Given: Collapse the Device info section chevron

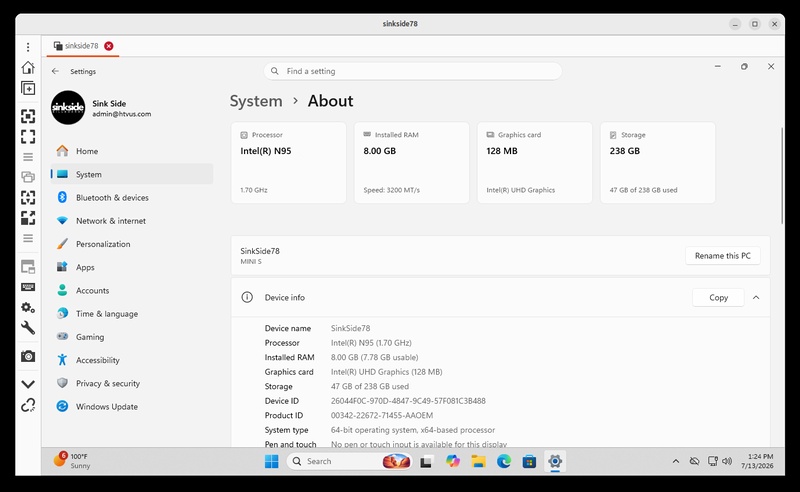Looking at the screenshot, I should pos(756,298).
